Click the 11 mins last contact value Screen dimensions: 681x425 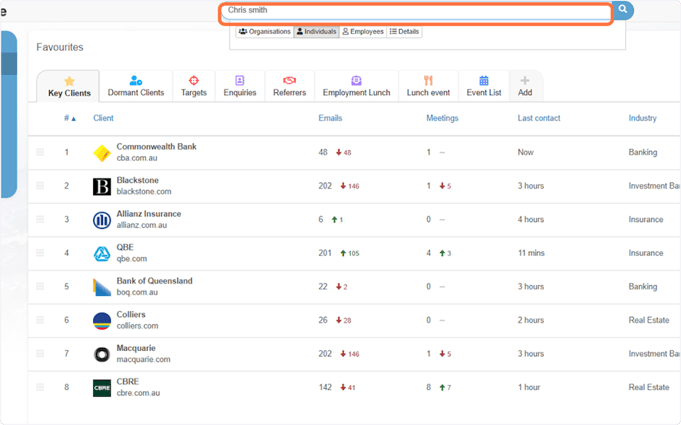(531, 253)
